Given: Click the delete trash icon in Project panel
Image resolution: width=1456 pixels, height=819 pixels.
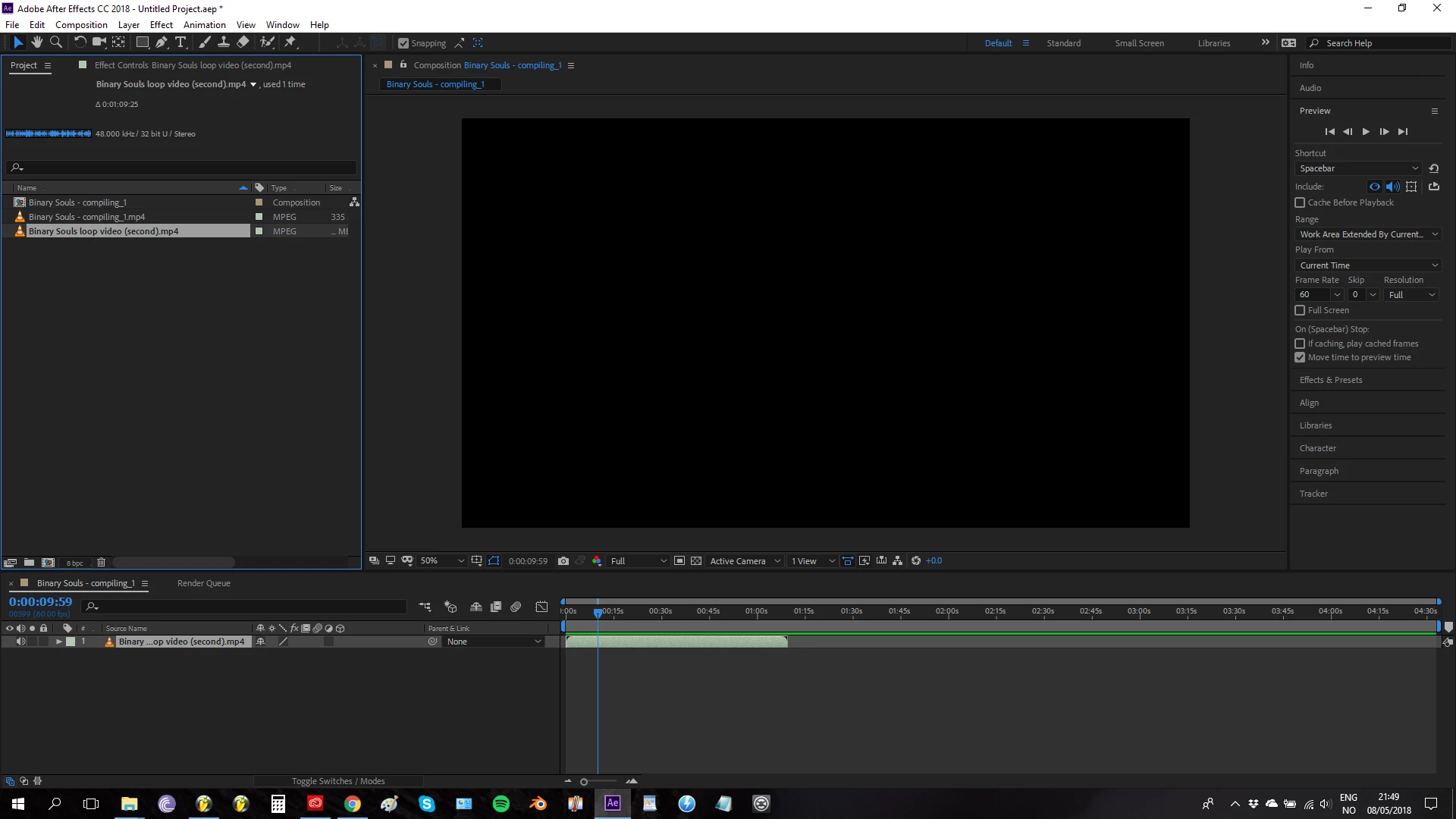Looking at the screenshot, I should tap(101, 563).
